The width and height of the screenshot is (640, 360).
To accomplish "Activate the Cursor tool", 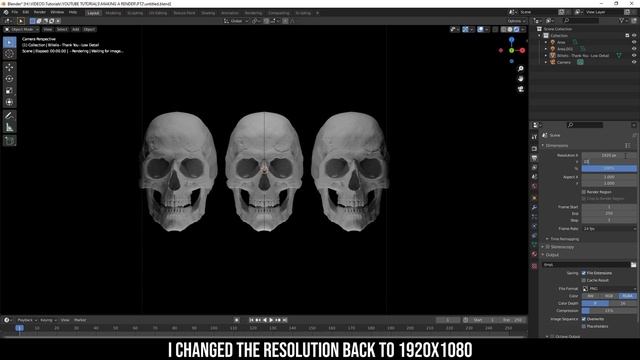I will (x=9, y=54).
